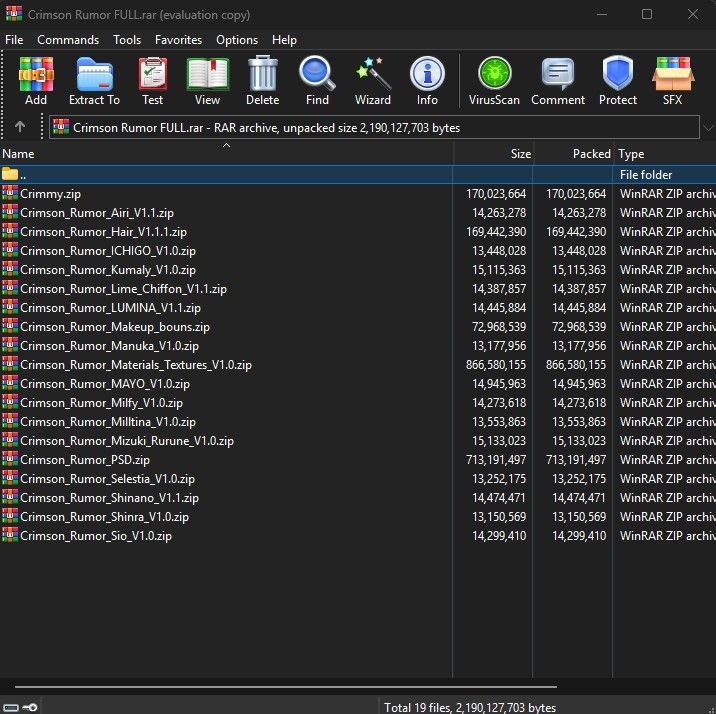This screenshot has height=714, width=716.
Task: Click the Add toolbar icon
Action: click(x=36, y=81)
